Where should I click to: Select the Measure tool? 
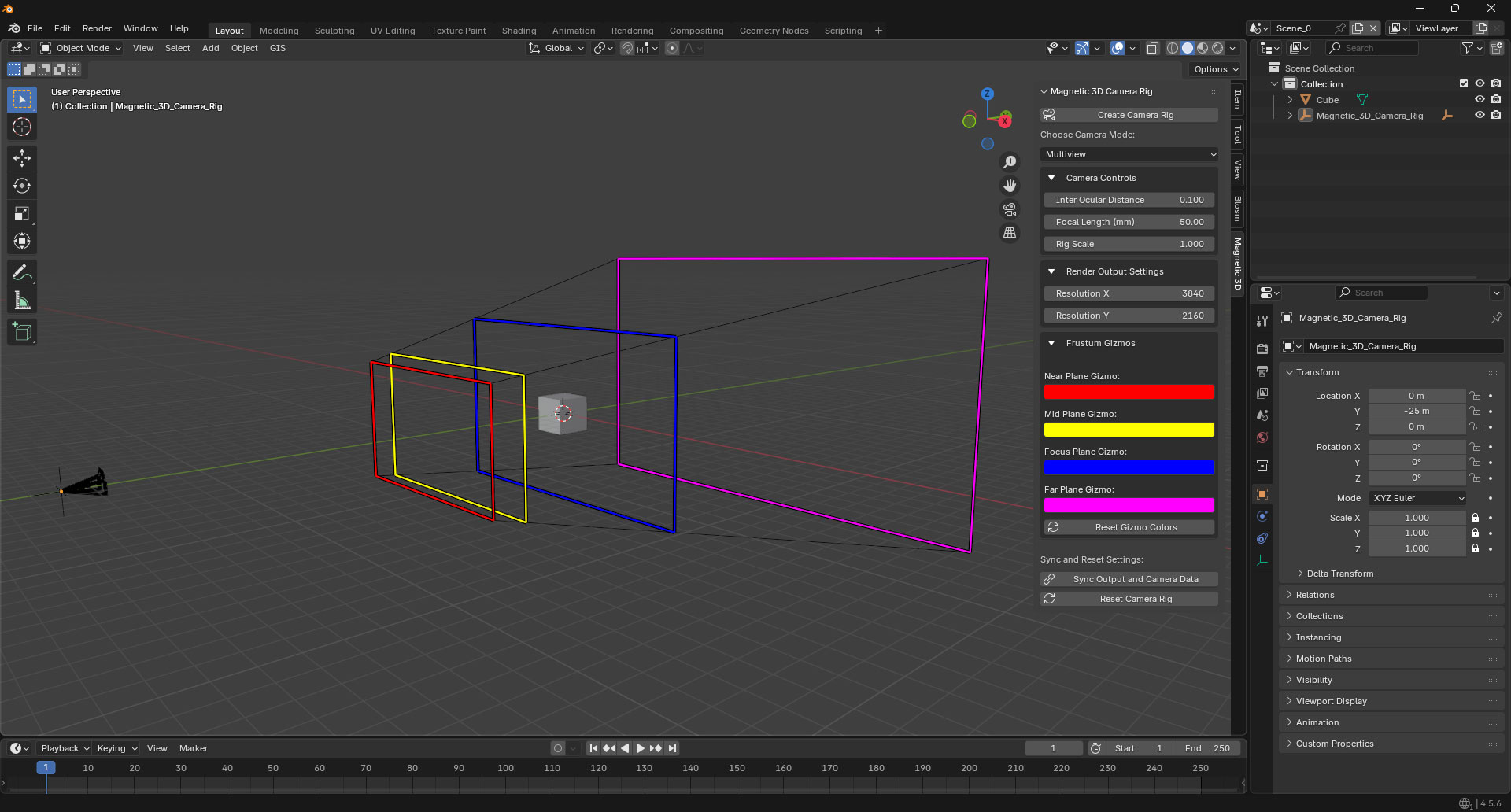click(x=22, y=301)
